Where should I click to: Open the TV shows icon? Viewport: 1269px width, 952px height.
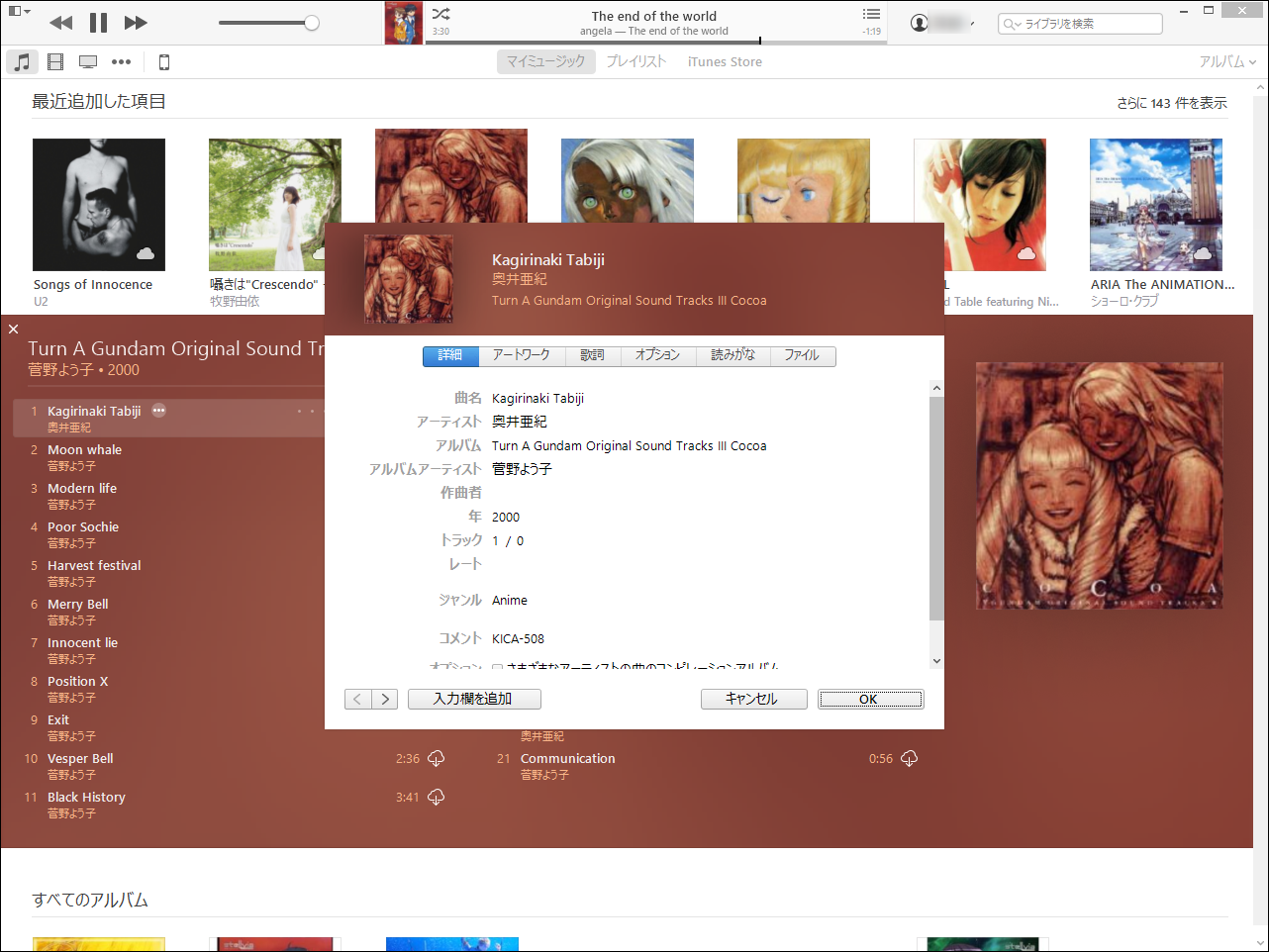point(88,61)
